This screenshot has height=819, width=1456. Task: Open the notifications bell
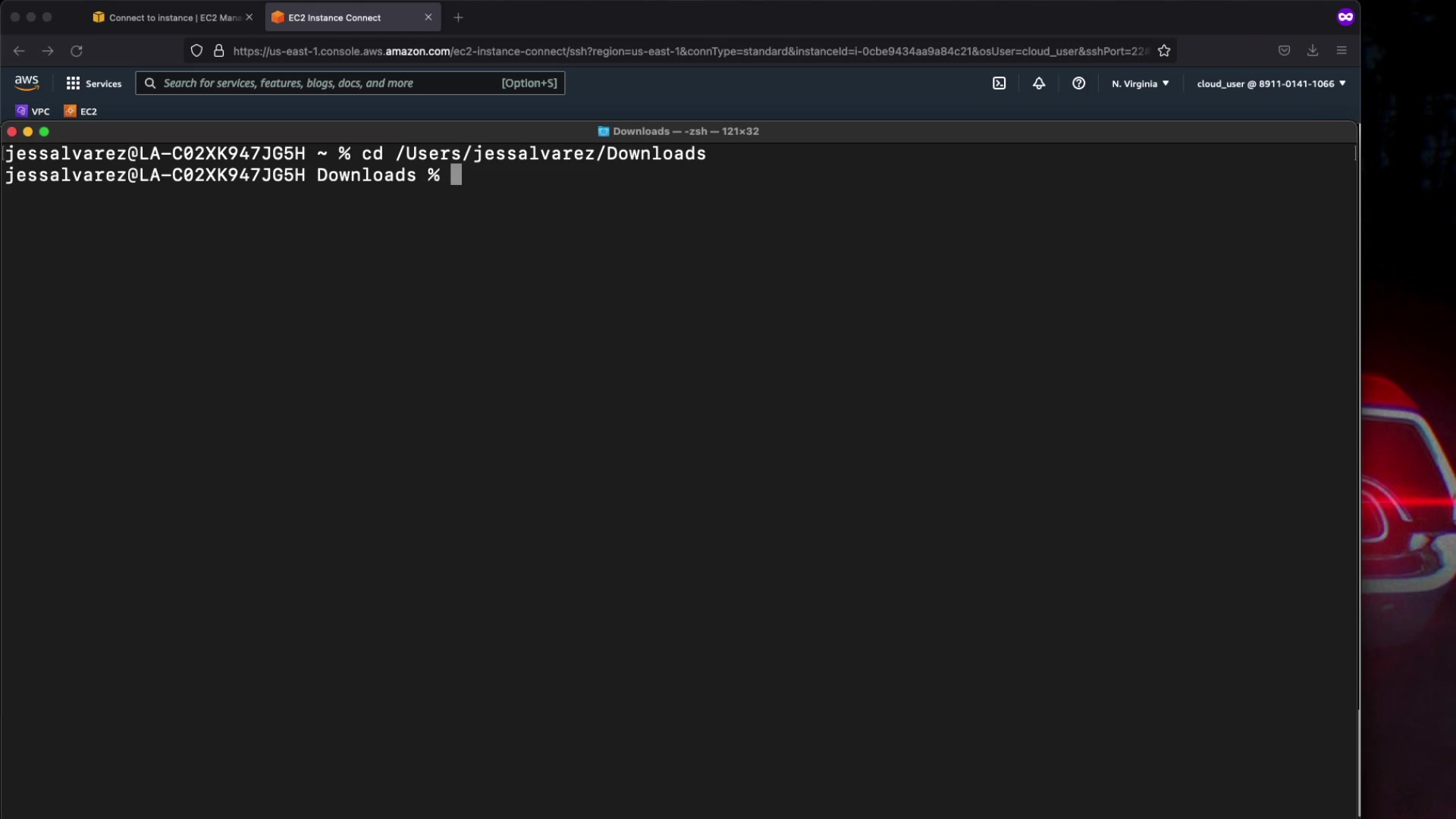tap(1039, 83)
